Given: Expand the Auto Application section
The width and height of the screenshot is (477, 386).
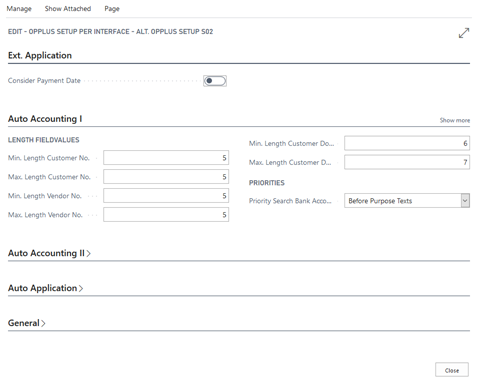Looking at the screenshot, I should tap(46, 288).
